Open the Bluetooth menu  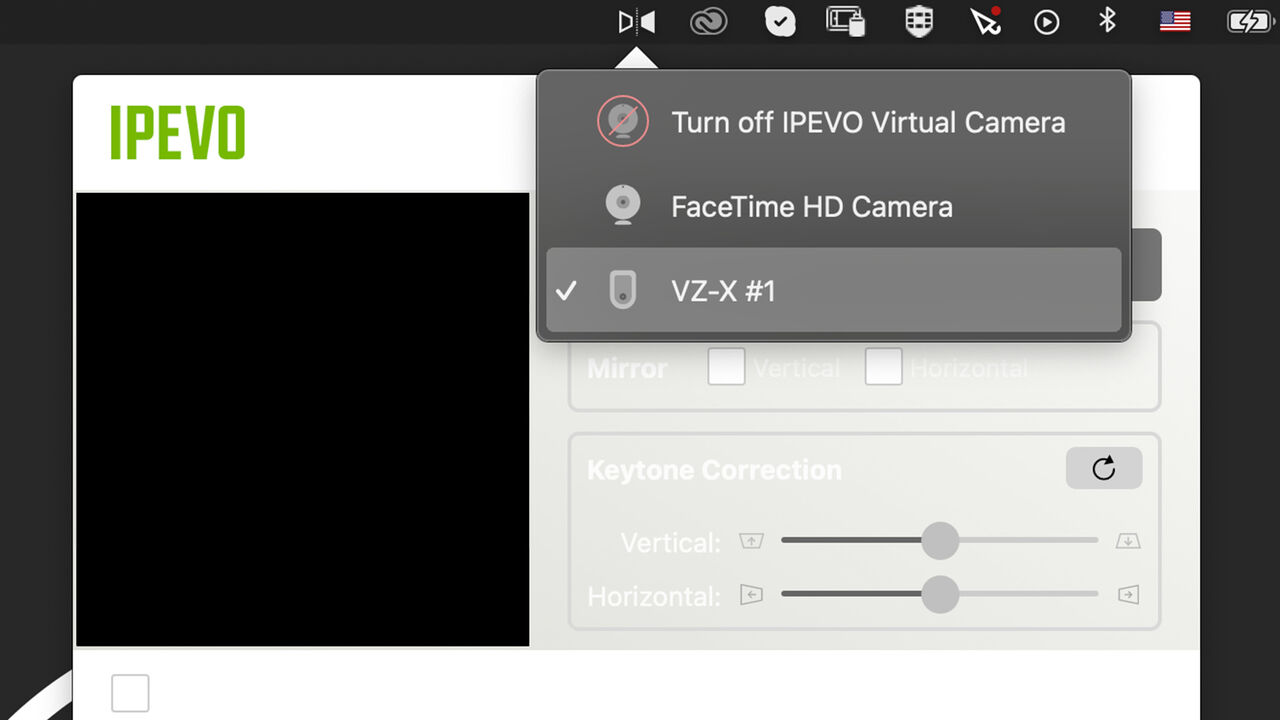click(x=1106, y=21)
